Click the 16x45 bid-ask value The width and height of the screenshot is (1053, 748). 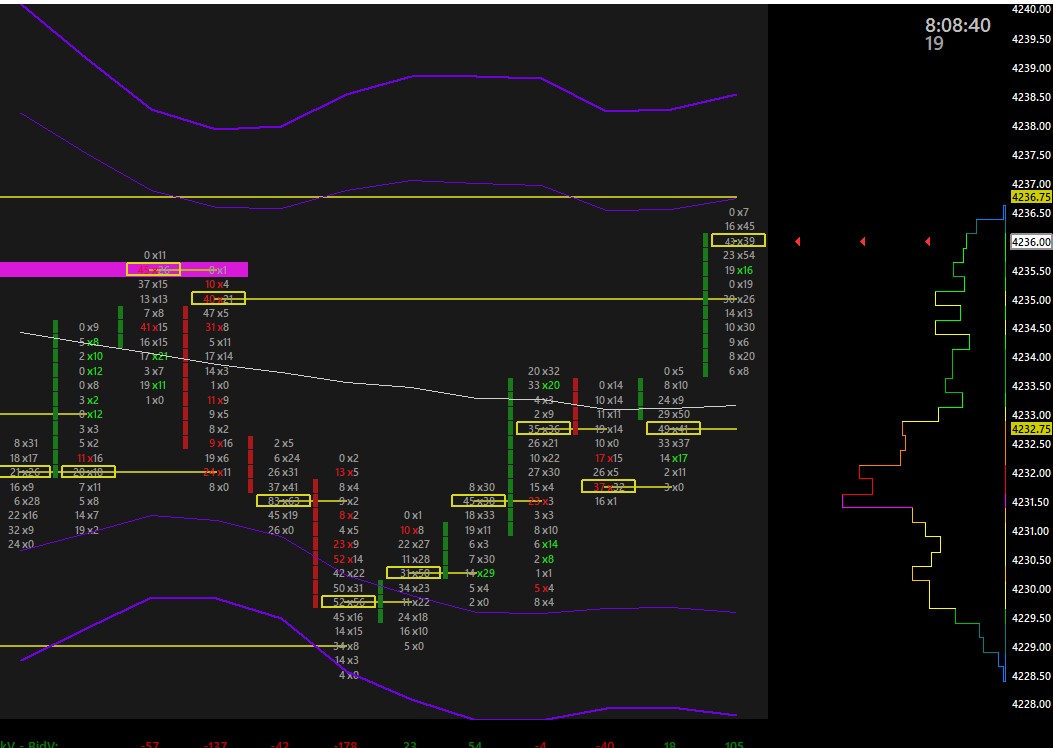tap(739, 226)
